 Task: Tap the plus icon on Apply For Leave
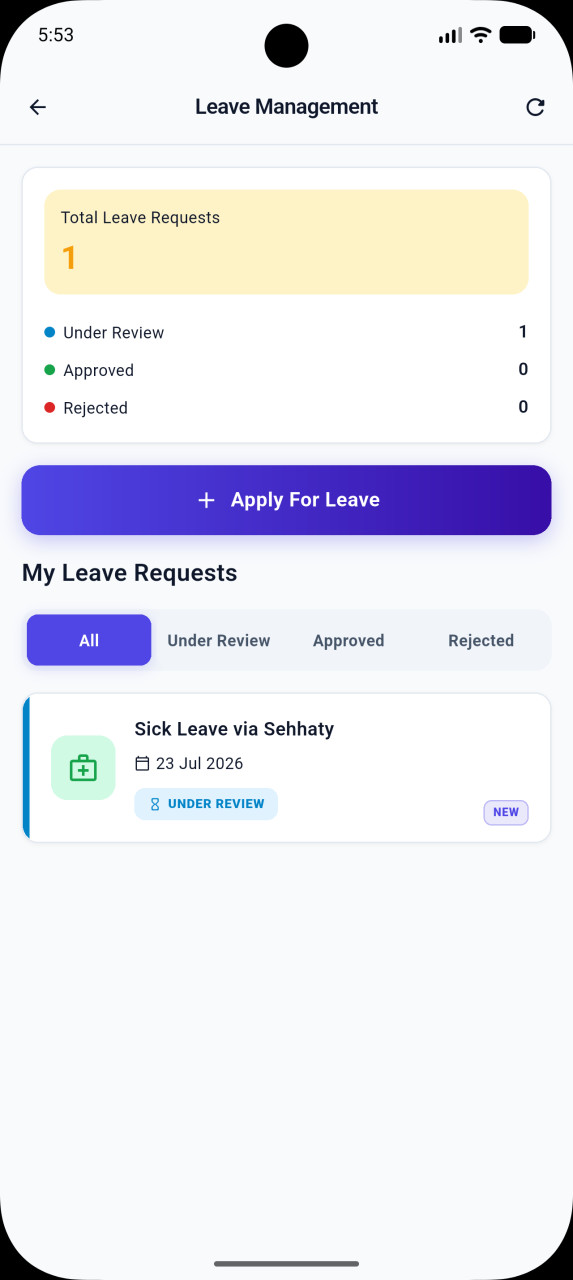point(206,500)
